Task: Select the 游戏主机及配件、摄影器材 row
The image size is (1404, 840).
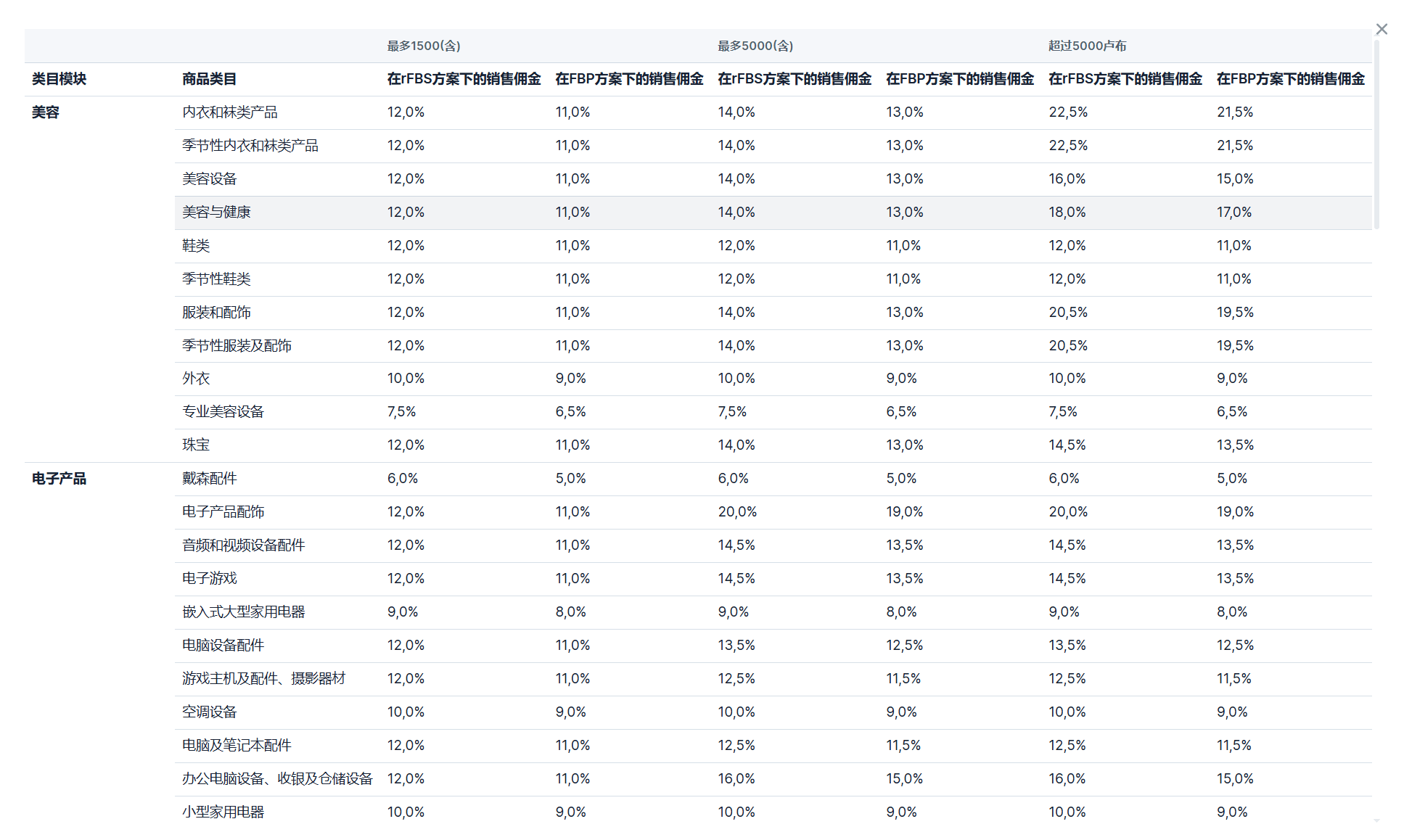Action: [263, 679]
